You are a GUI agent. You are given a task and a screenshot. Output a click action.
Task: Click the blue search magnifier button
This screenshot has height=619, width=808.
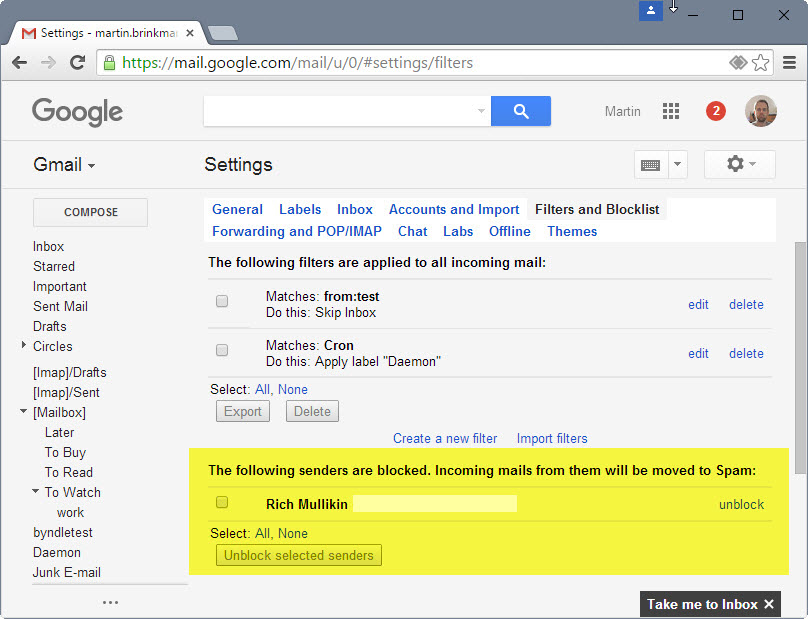pos(521,111)
